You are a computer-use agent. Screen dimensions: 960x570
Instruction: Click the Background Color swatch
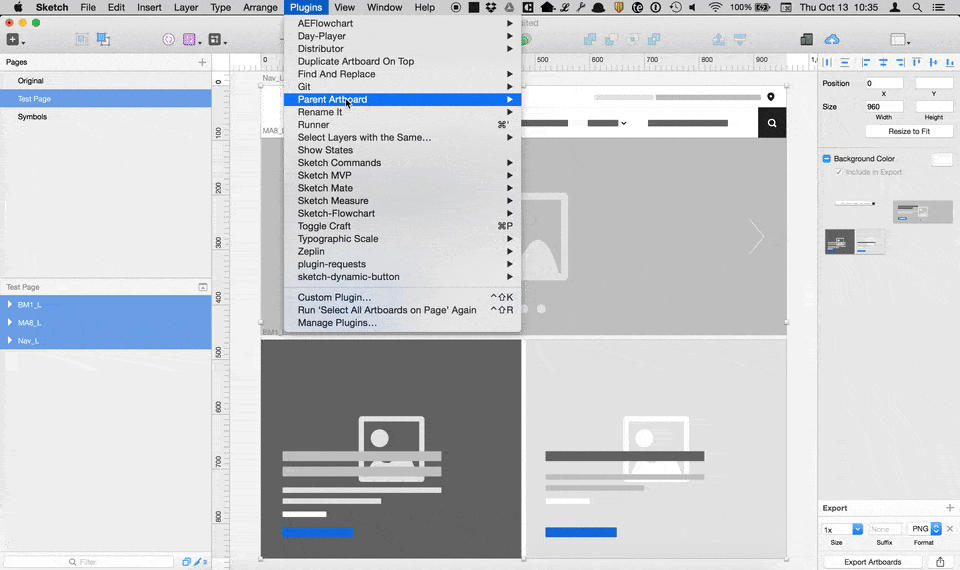(x=942, y=160)
